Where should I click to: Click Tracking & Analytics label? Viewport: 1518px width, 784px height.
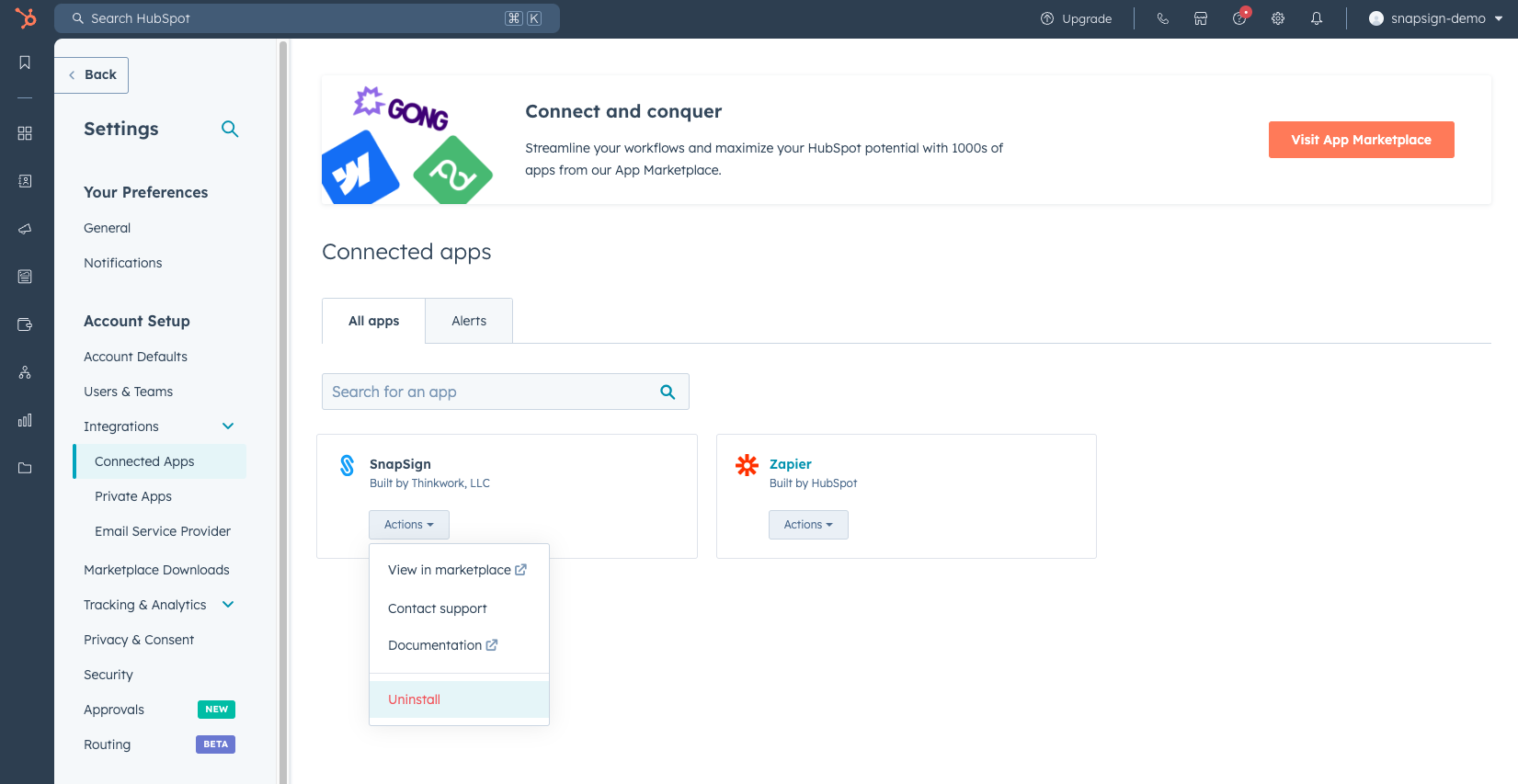tap(144, 605)
